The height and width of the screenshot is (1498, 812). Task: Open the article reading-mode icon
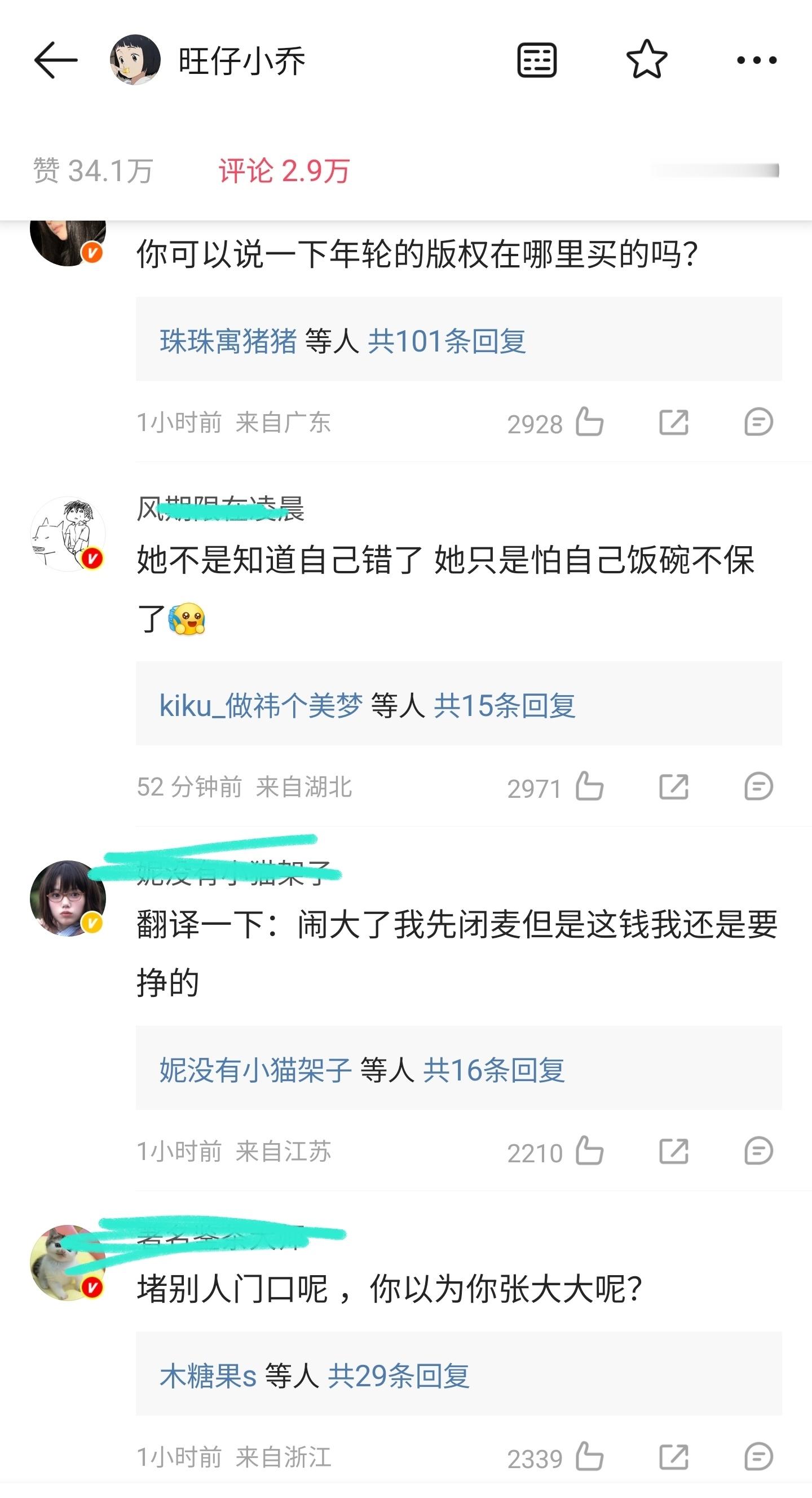[536, 60]
